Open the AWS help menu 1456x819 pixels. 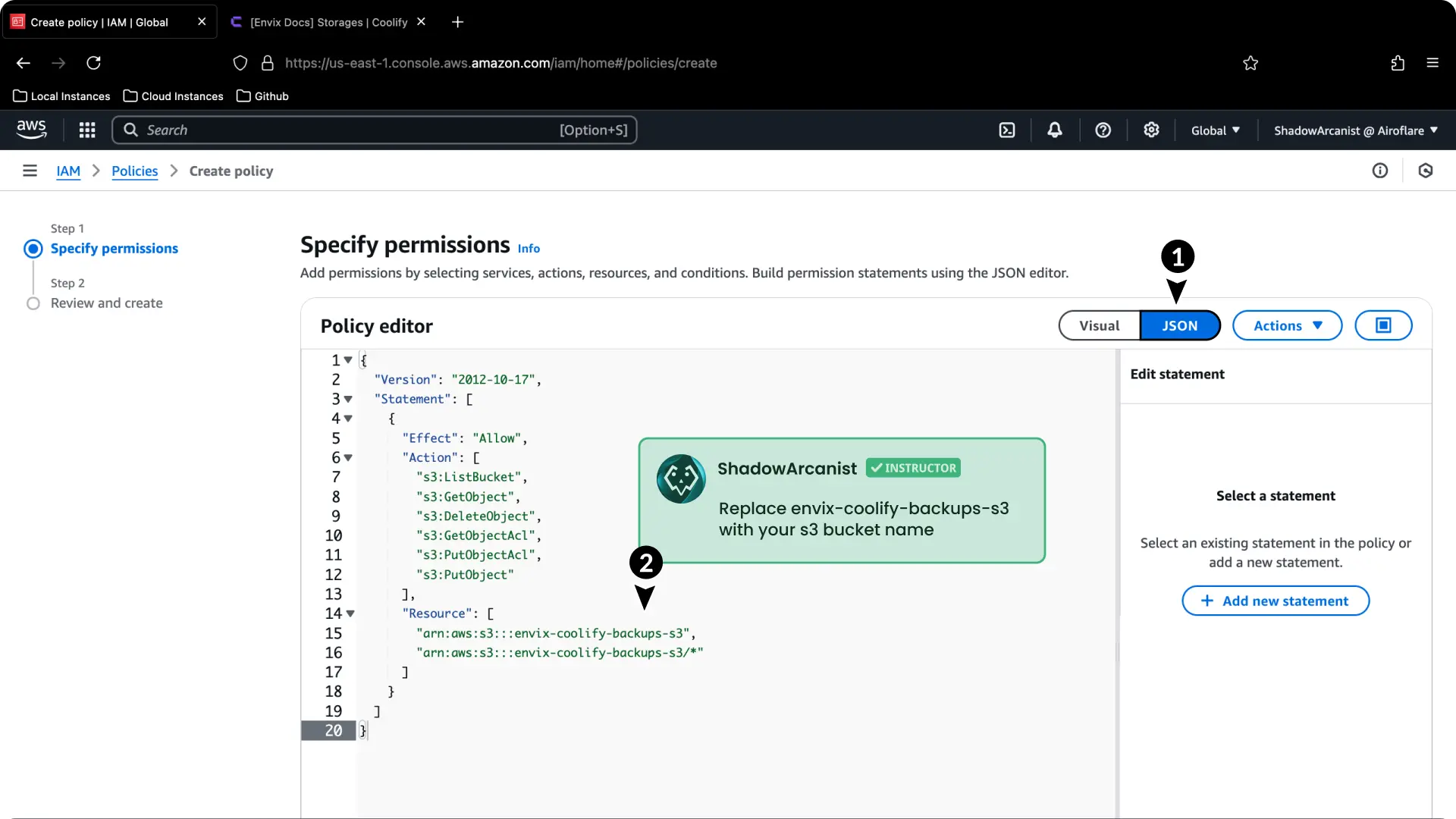[1103, 130]
